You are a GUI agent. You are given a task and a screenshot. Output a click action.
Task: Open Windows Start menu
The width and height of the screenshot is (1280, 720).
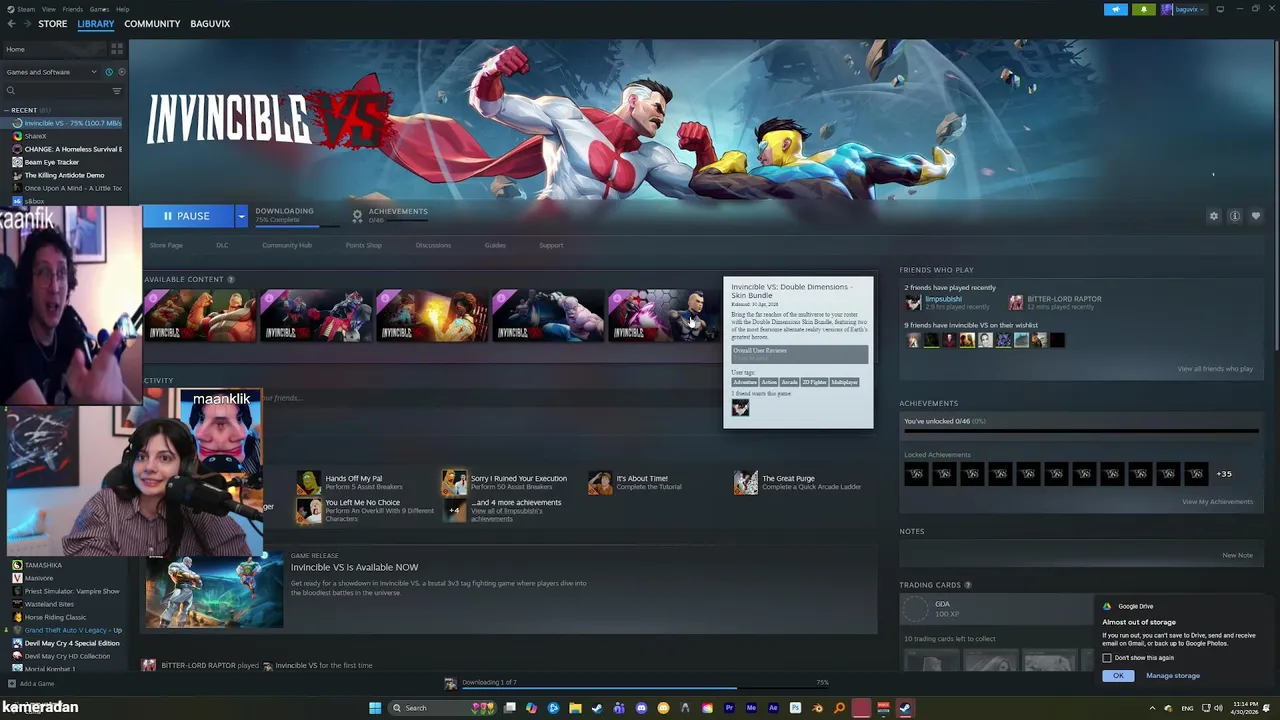coord(375,708)
